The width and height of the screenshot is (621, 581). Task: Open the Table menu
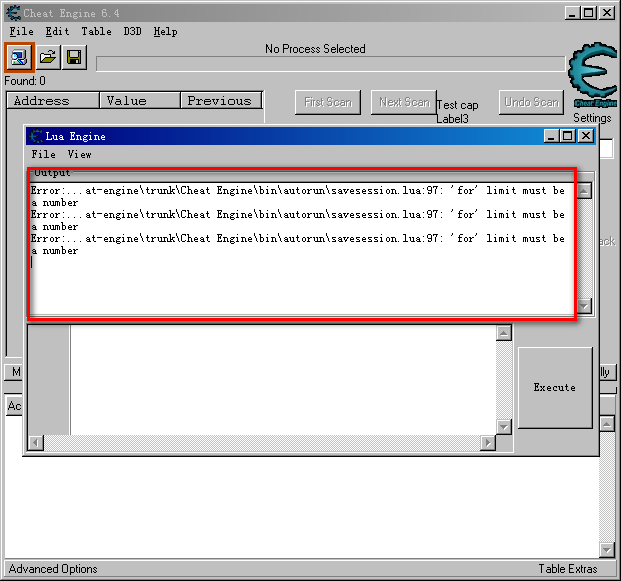(96, 31)
